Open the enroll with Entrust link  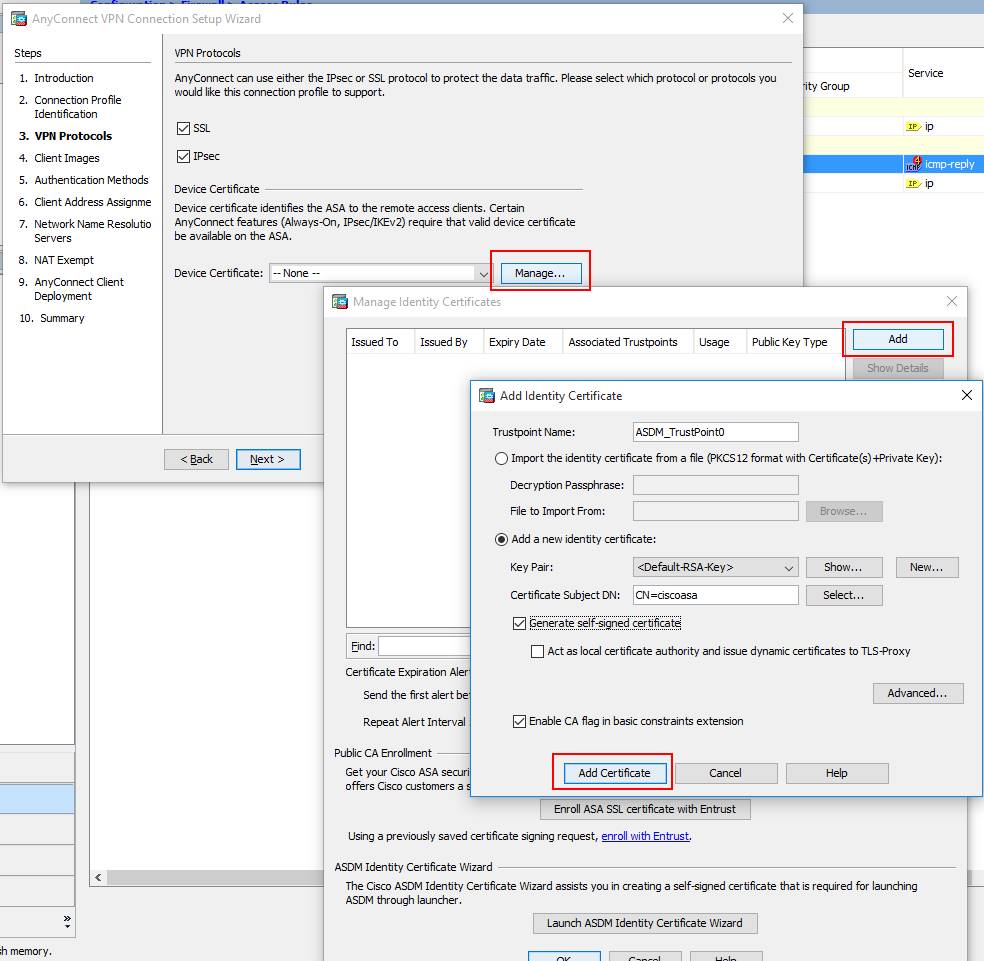645,836
